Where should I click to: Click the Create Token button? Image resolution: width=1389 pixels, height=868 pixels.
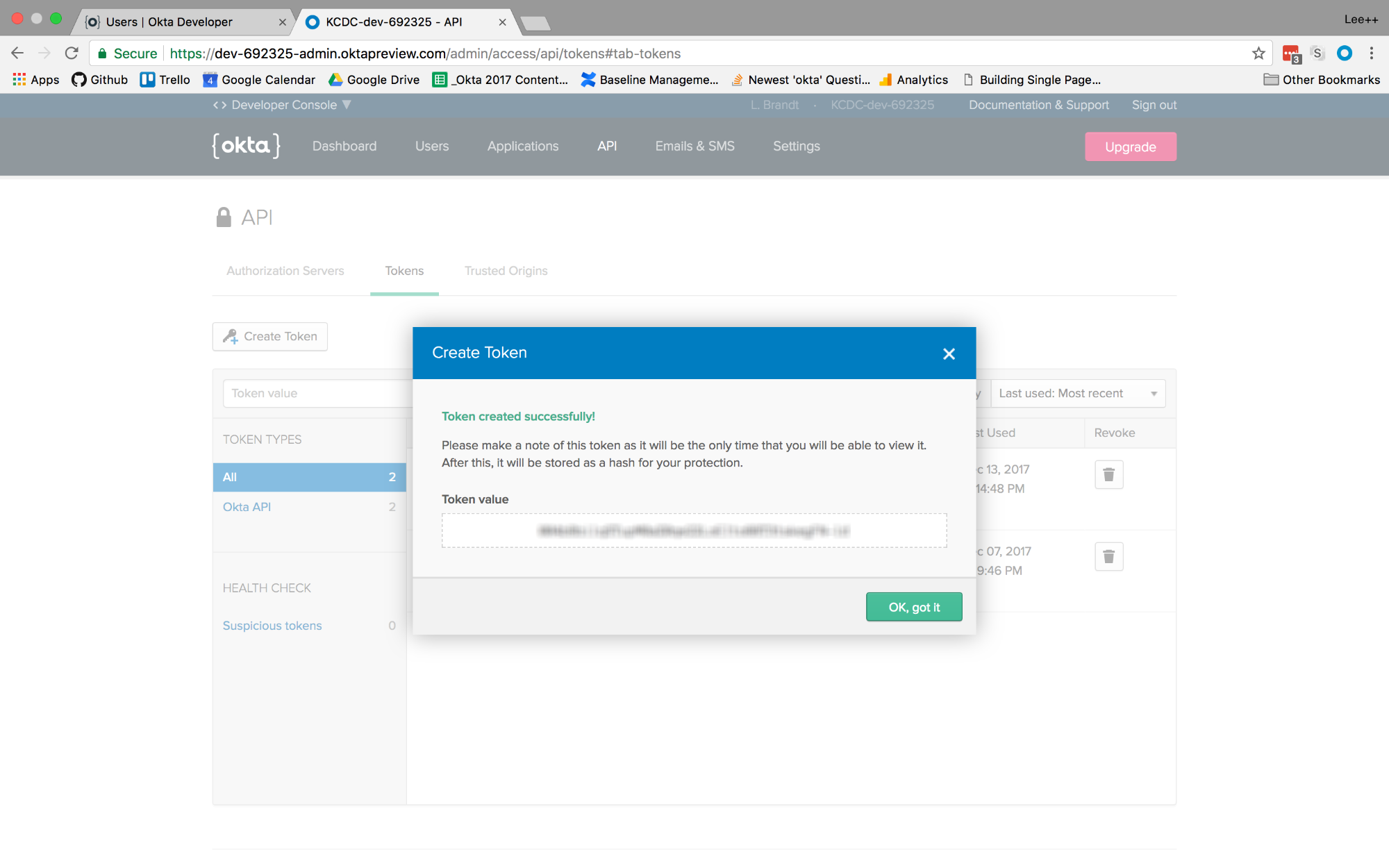pos(270,336)
